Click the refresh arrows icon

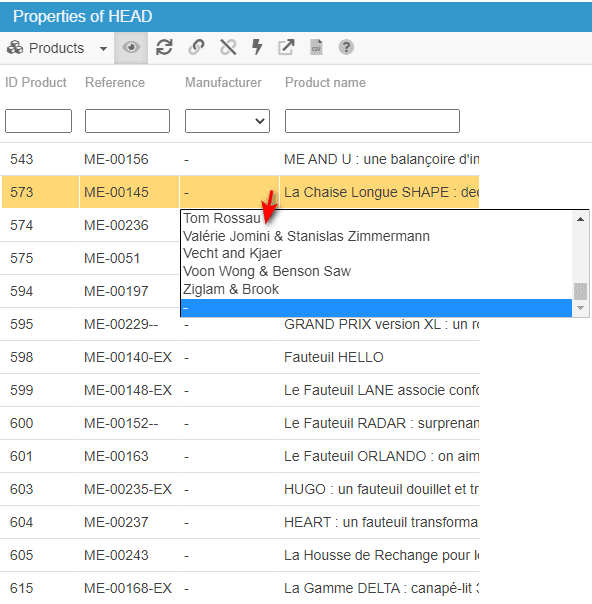coord(164,48)
